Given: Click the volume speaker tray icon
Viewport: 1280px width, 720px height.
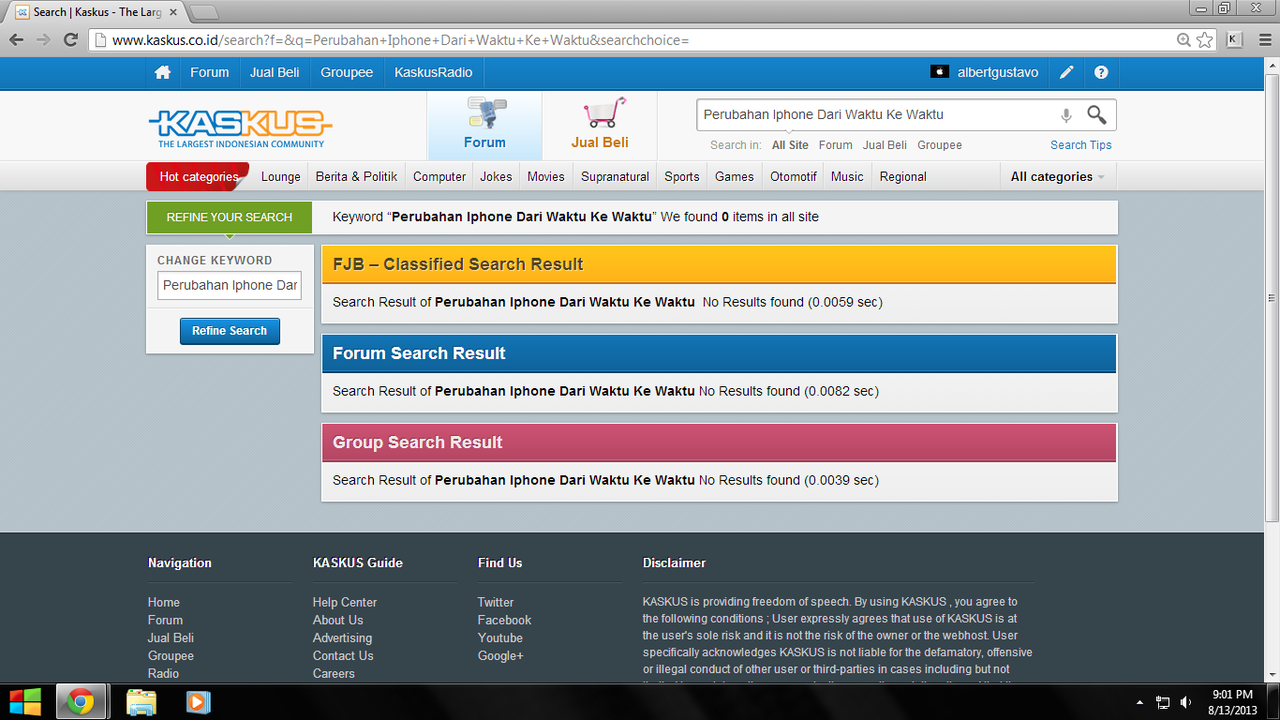Looking at the screenshot, I should click(x=1186, y=702).
